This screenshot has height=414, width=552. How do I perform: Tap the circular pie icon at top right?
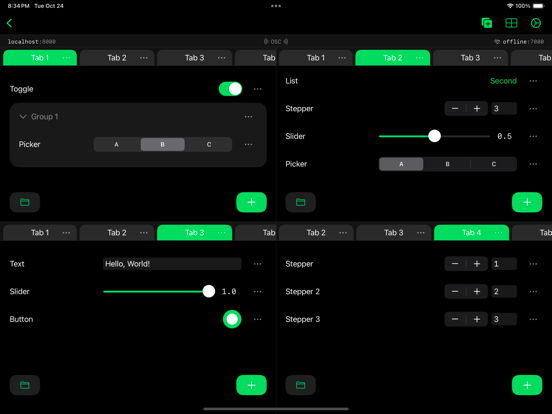click(536, 23)
